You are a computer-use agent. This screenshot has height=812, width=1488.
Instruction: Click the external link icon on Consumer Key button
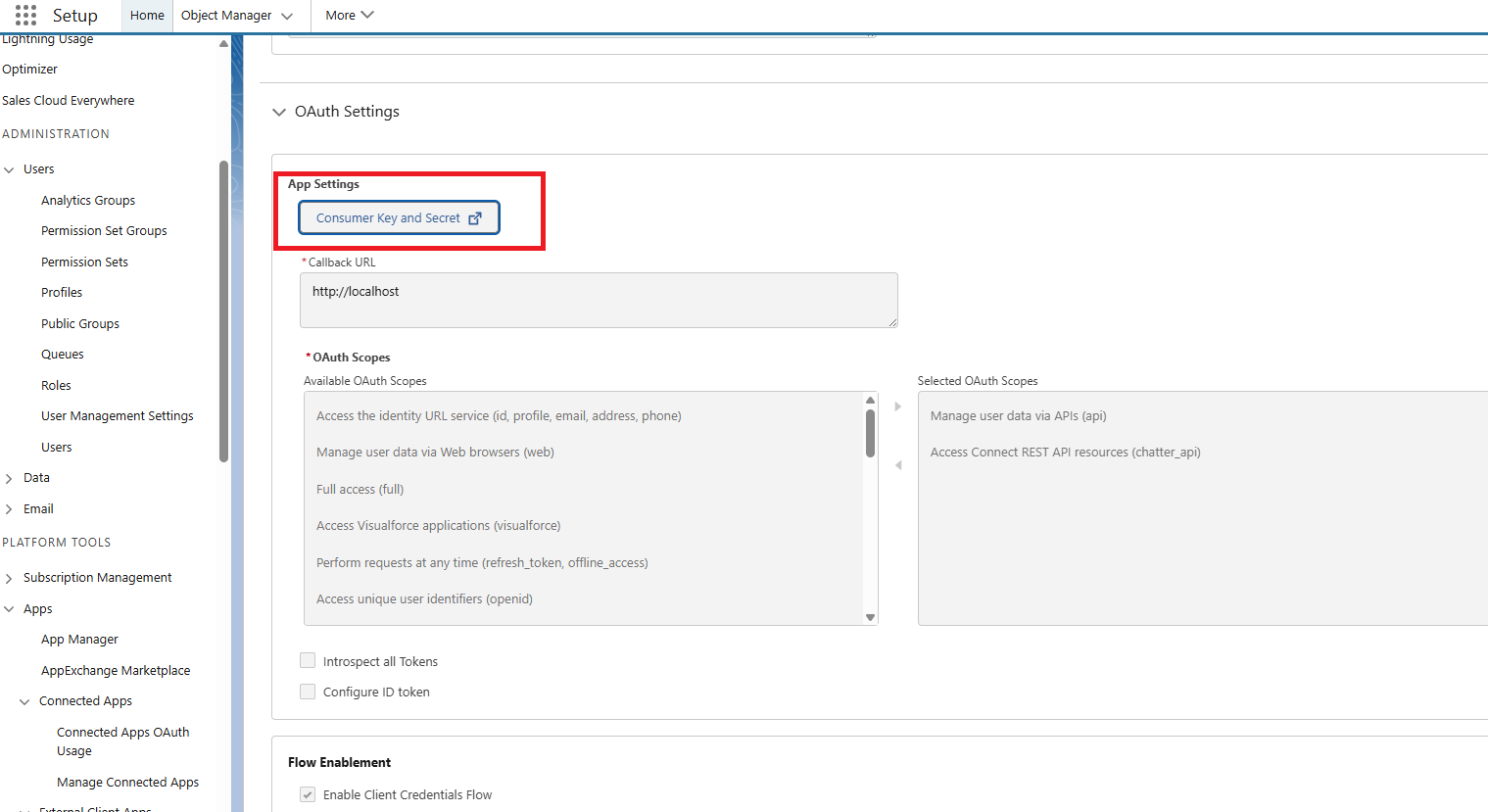coord(475,218)
